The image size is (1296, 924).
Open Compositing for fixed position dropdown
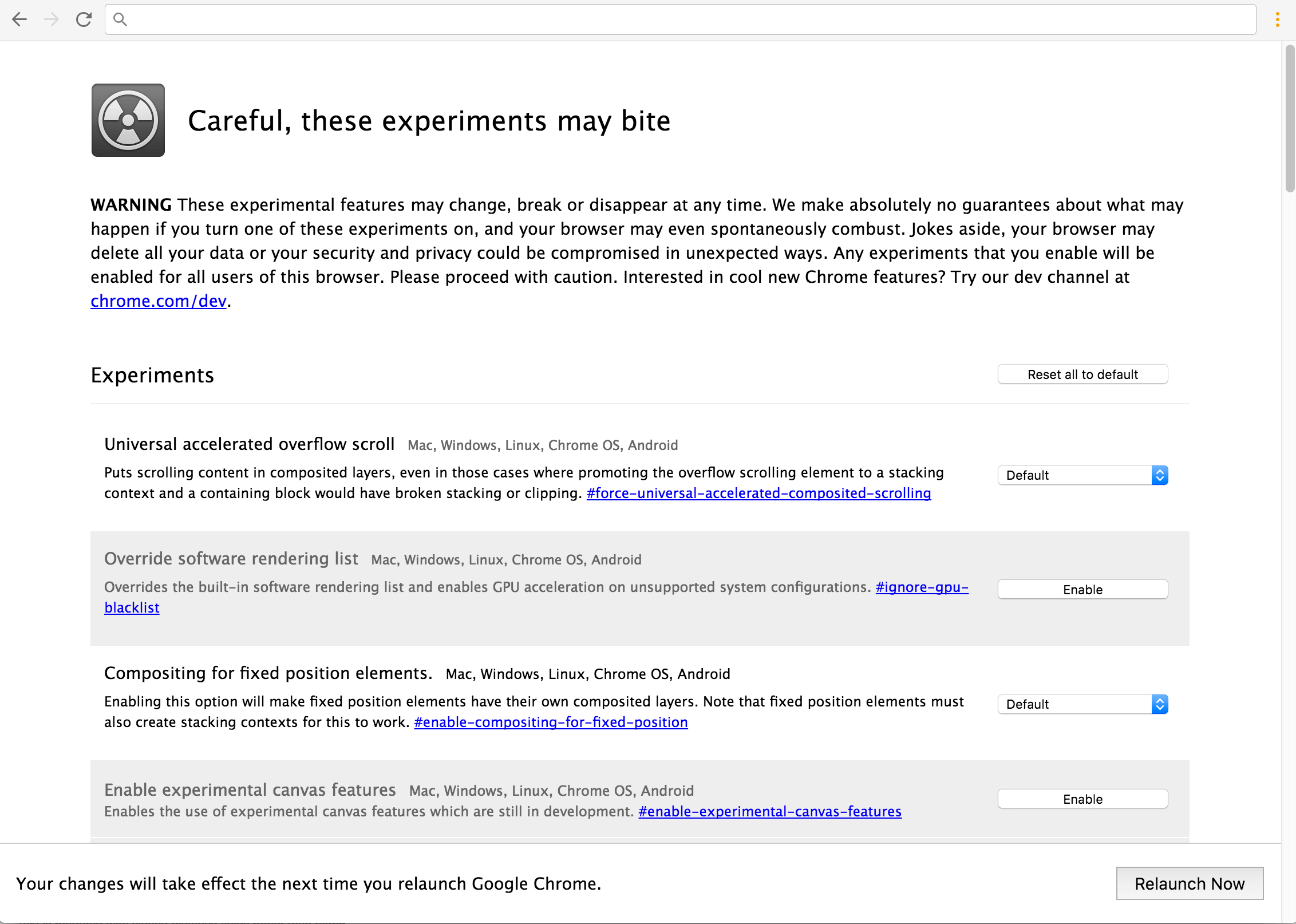[x=1082, y=704]
